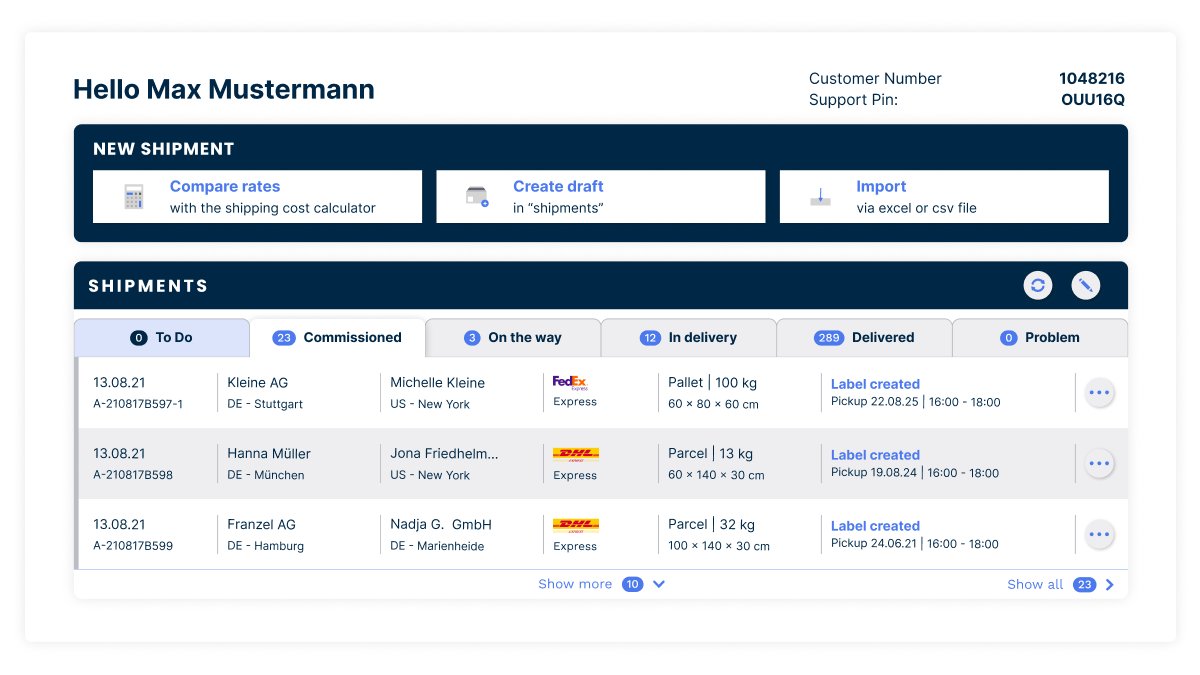The height and width of the screenshot is (675, 1200).
Task: Open the Delivered tab
Action: coord(864,338)
